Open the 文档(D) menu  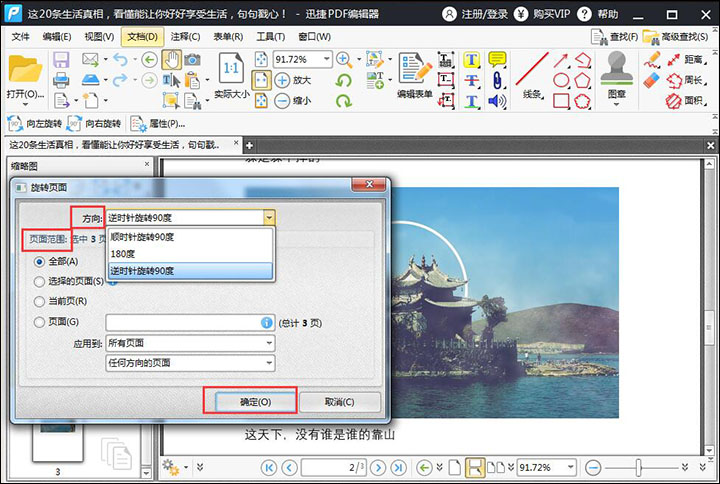141,36
